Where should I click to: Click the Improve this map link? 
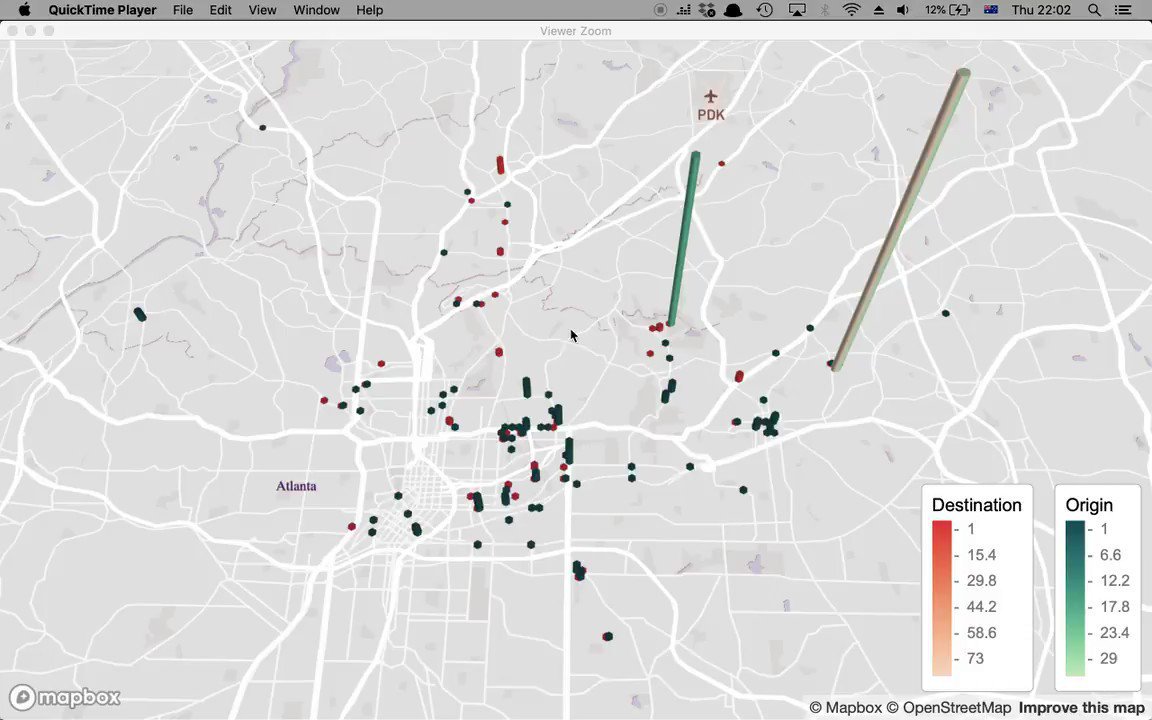pyautogui.click(x=1081, y=708)
